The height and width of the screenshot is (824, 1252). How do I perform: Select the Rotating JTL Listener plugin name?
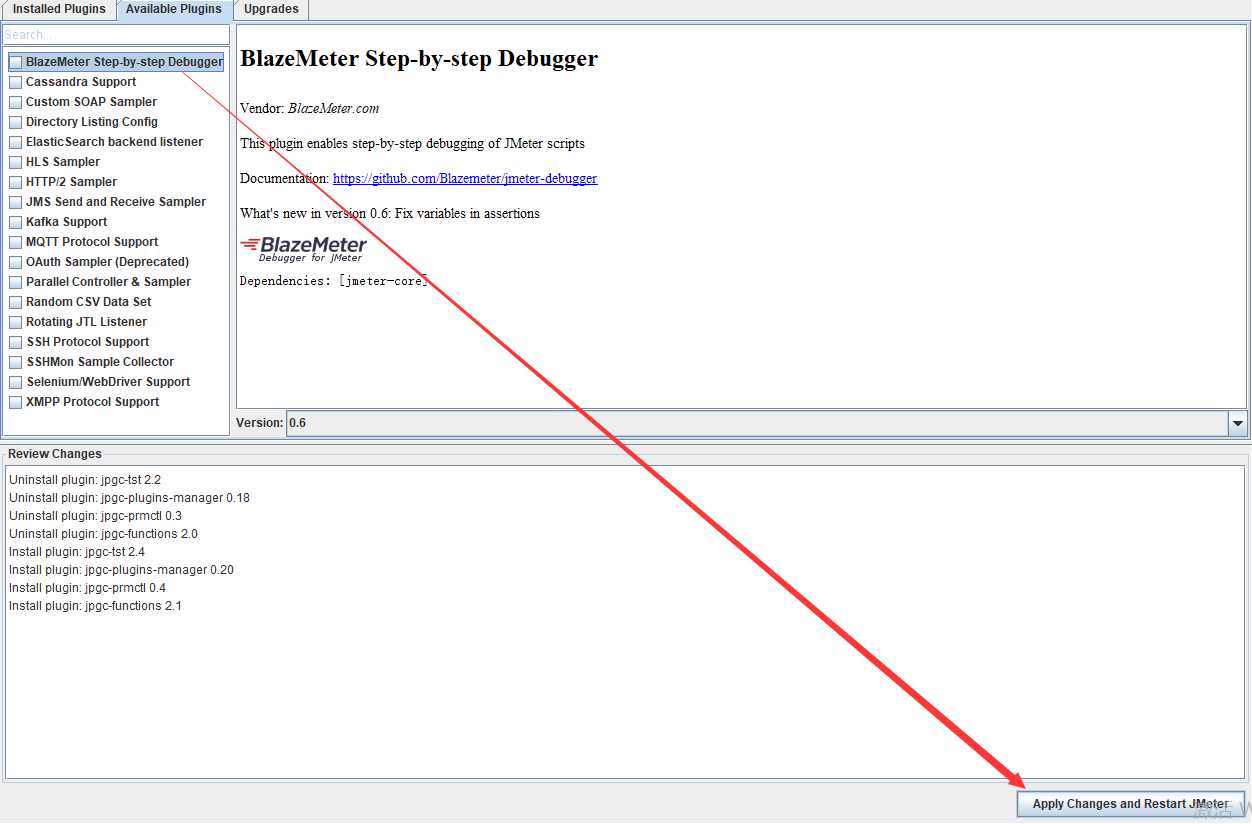[86, 322]
